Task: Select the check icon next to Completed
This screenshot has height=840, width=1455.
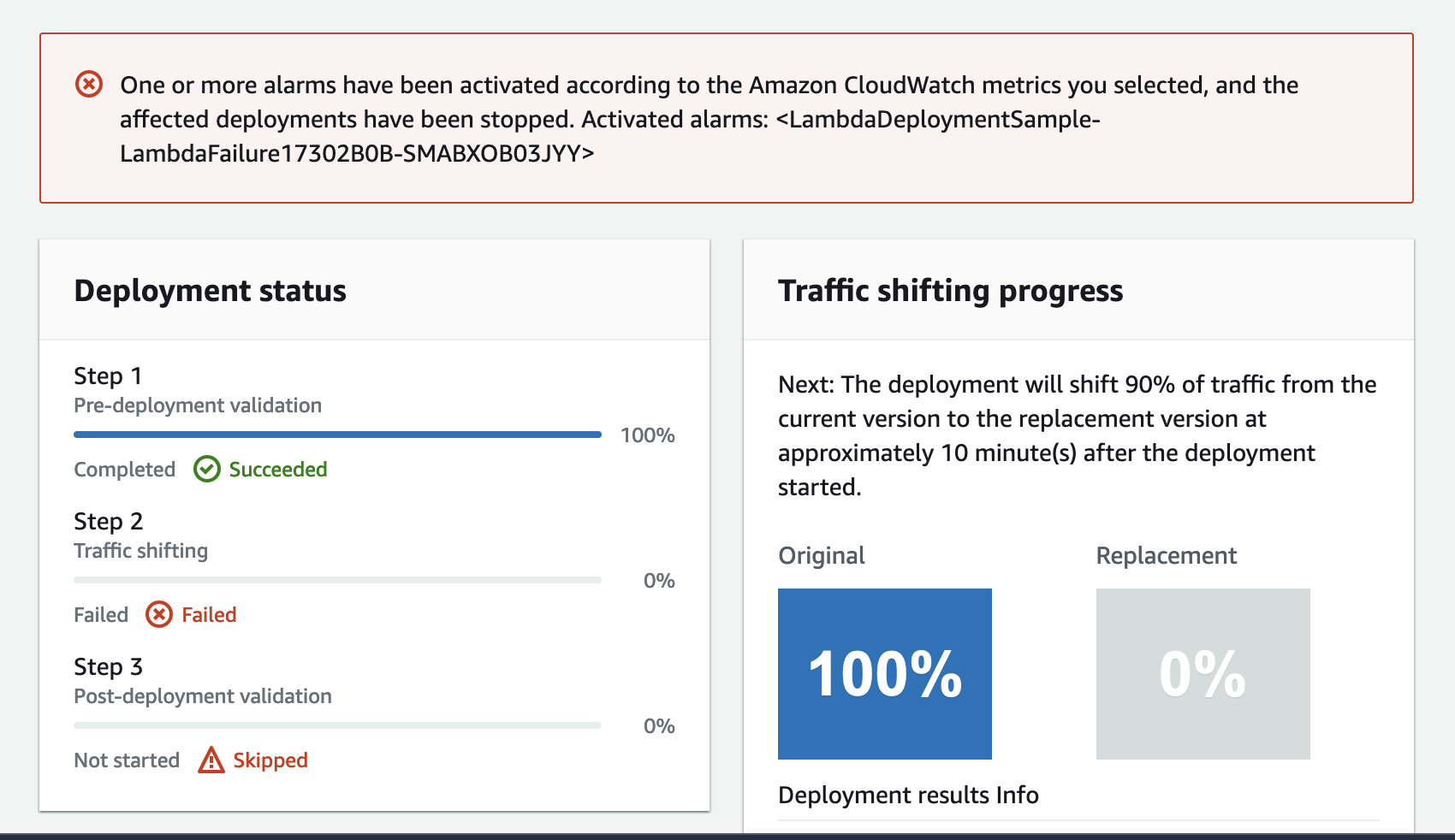Action: (205, 469)
